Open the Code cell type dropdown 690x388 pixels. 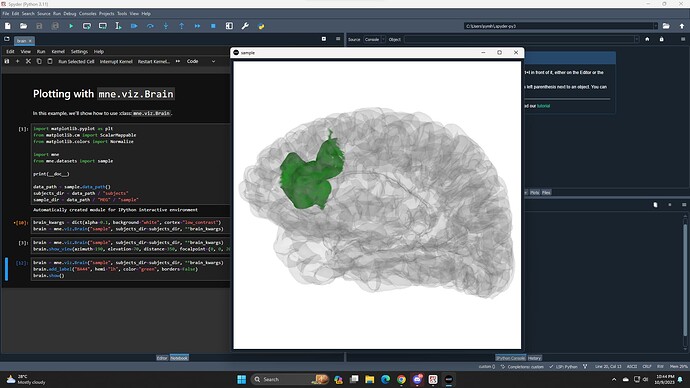(x=201, y=62)
